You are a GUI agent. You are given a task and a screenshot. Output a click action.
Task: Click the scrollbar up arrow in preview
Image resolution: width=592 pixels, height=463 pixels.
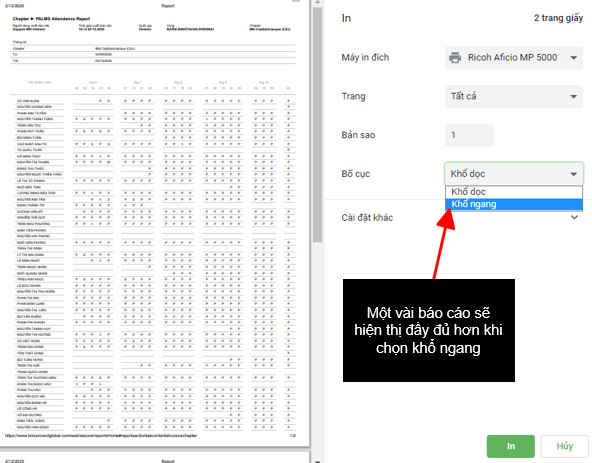click(x=317, y=3)
